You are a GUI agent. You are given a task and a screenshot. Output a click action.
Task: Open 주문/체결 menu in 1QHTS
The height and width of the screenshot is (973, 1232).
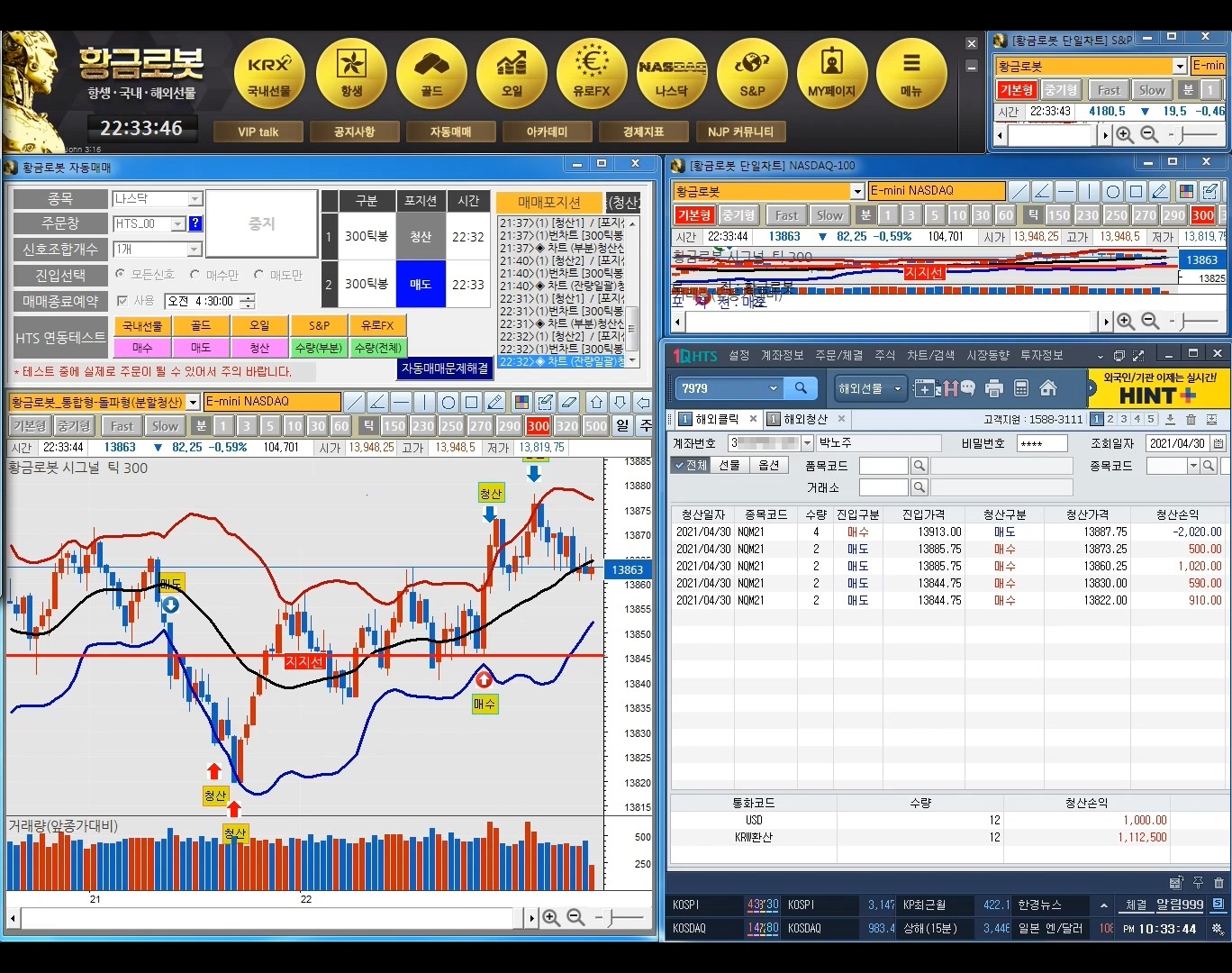(x=838, y=355)
